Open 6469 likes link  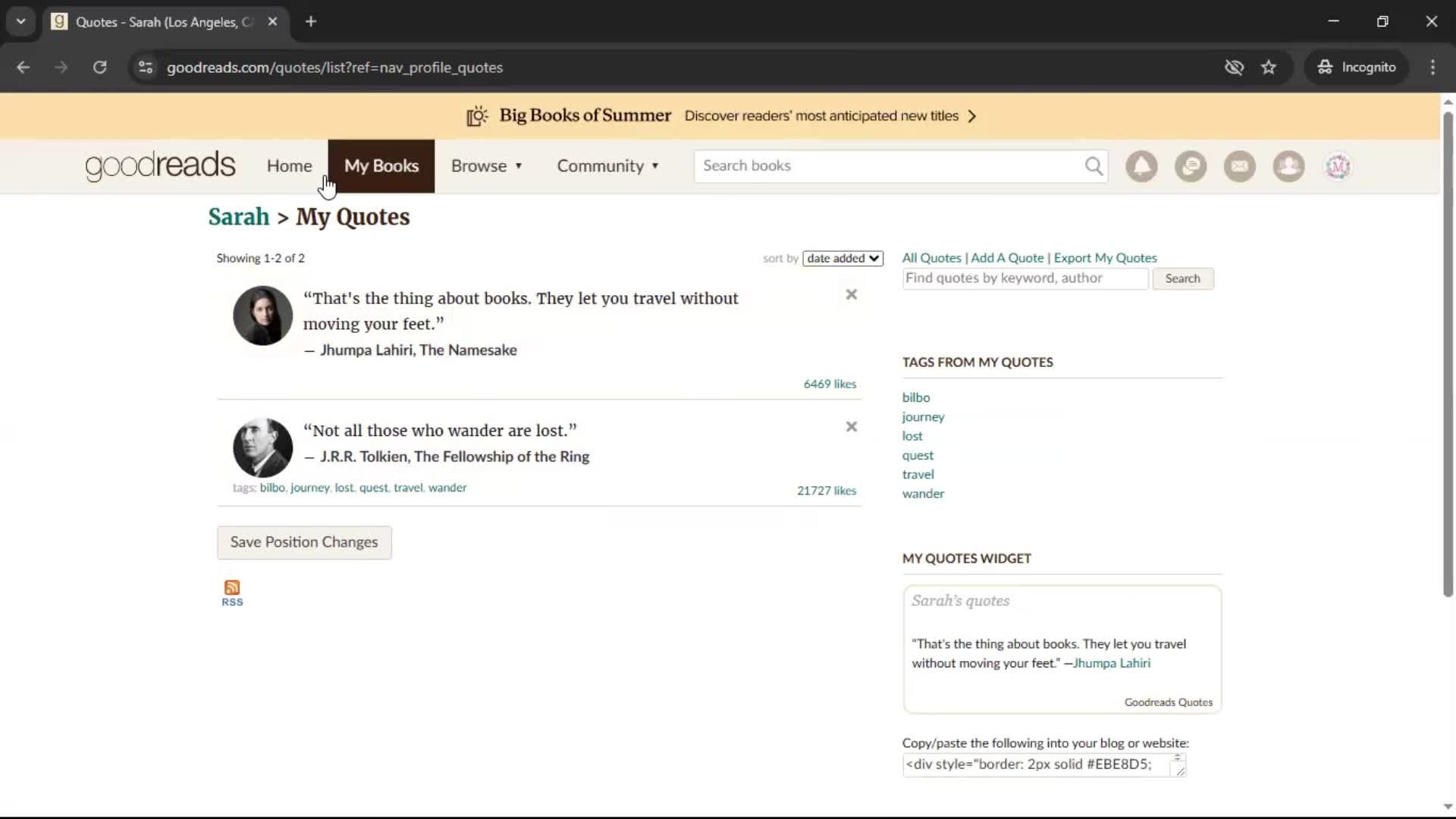[x=830, y=384]
